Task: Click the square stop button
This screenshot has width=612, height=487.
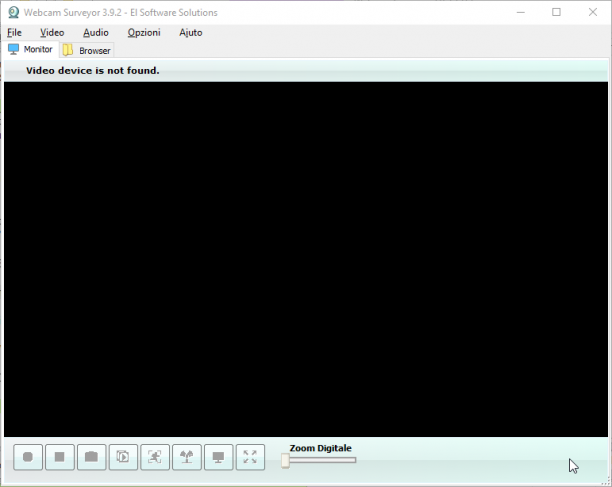Action: (60, 457)
